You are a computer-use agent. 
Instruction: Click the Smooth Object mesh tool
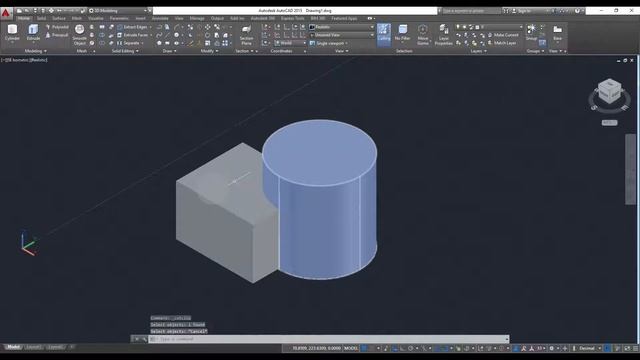coord(79,34)
